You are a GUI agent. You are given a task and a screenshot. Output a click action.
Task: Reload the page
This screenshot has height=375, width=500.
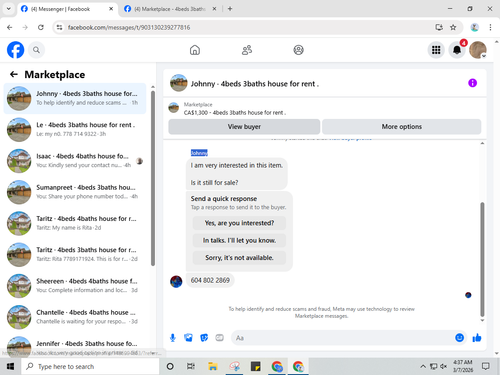point(41,27)
